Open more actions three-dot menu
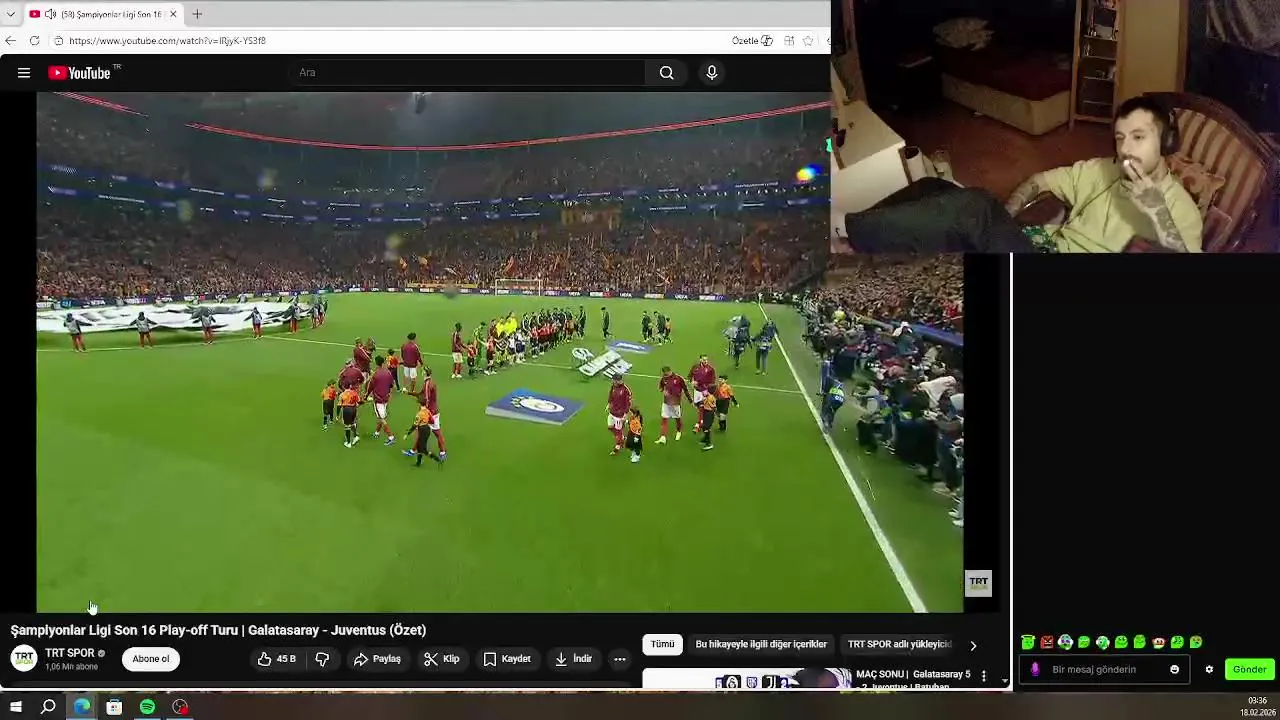 pyautogui.click(x=620, y=659)
